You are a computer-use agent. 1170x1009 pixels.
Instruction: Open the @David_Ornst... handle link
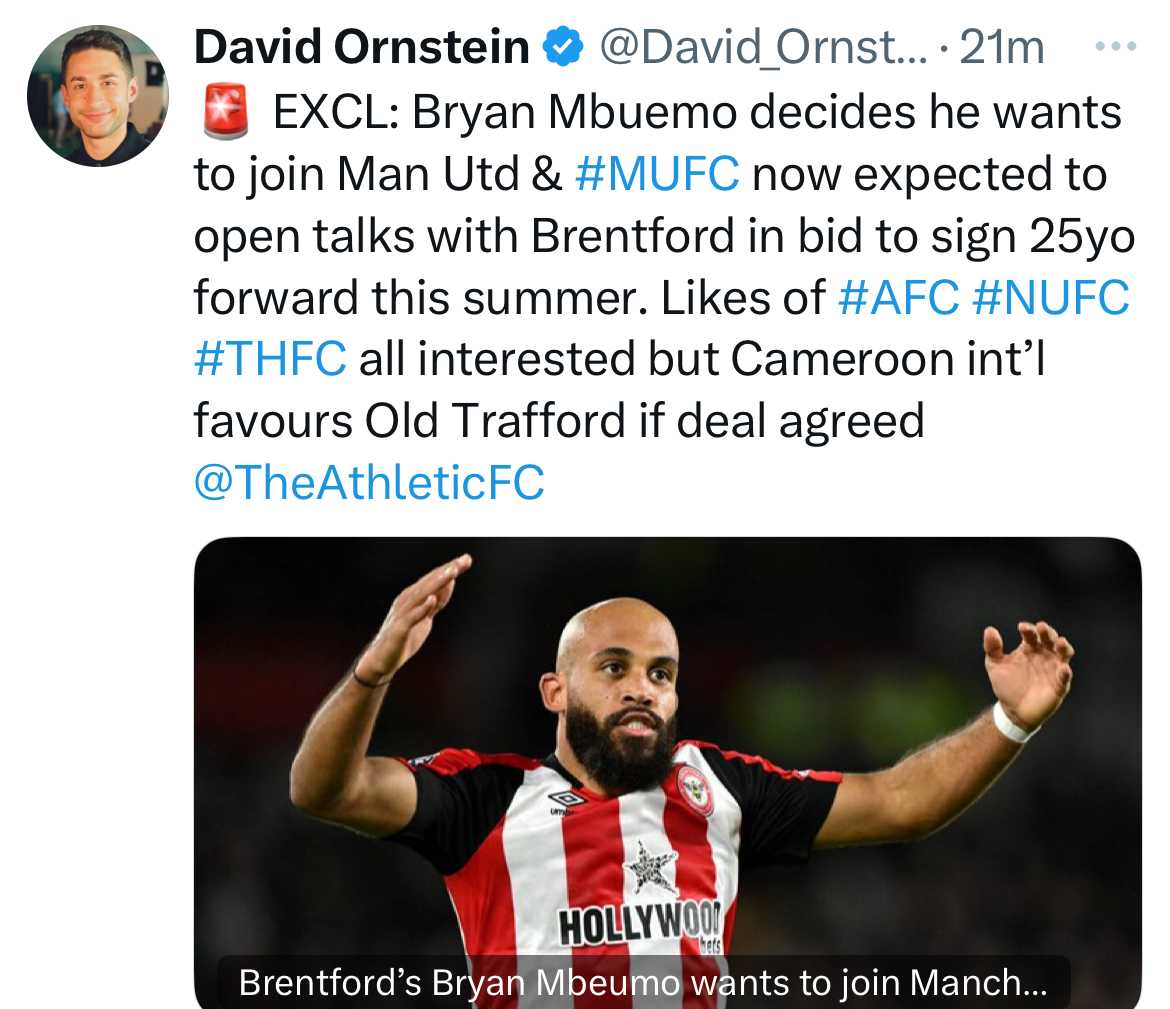pyautogui.click(x=763, y=48)
